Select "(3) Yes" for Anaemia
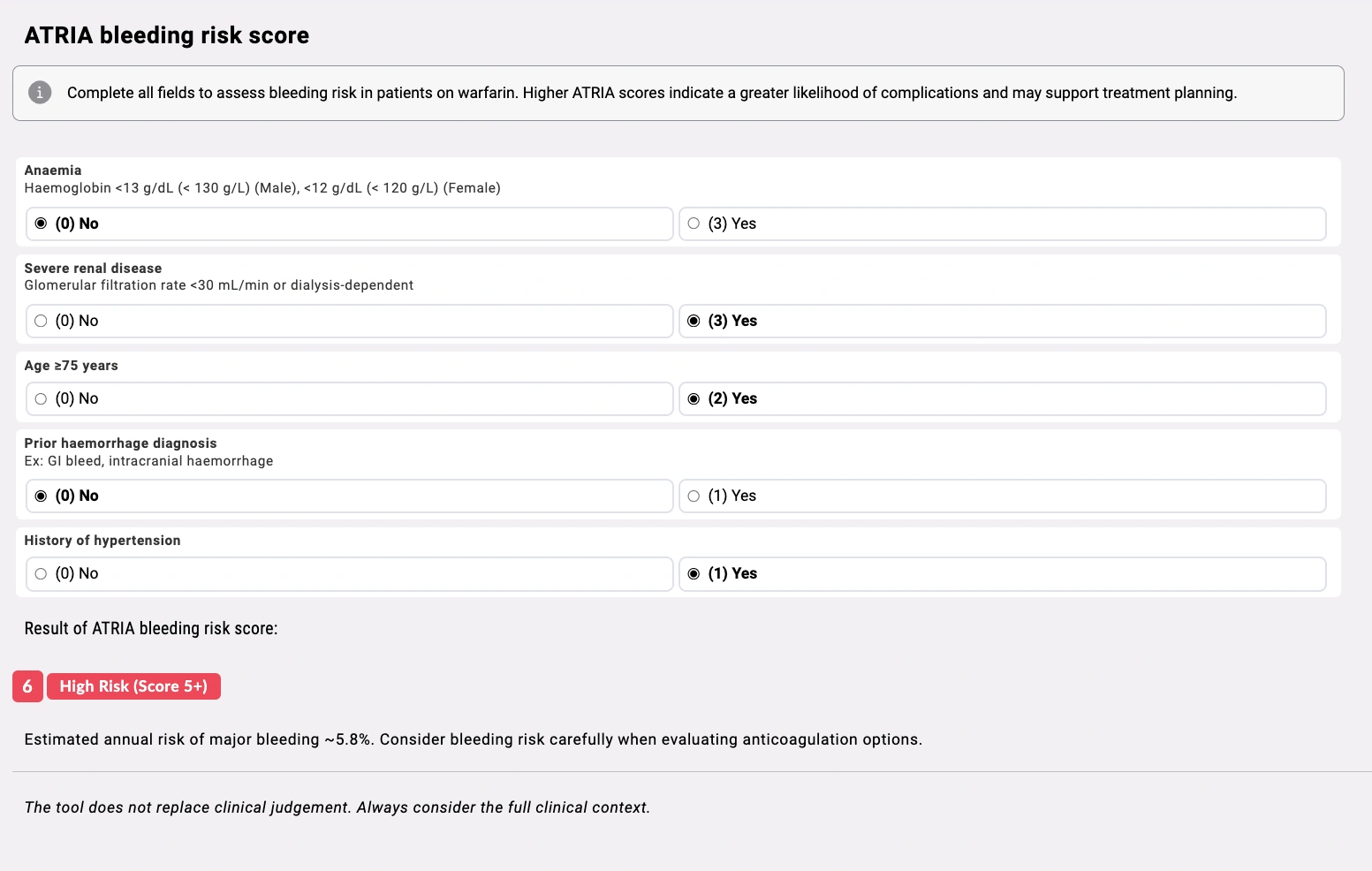The height and width of the screenshot is (871, 1372). (1003, 223)
